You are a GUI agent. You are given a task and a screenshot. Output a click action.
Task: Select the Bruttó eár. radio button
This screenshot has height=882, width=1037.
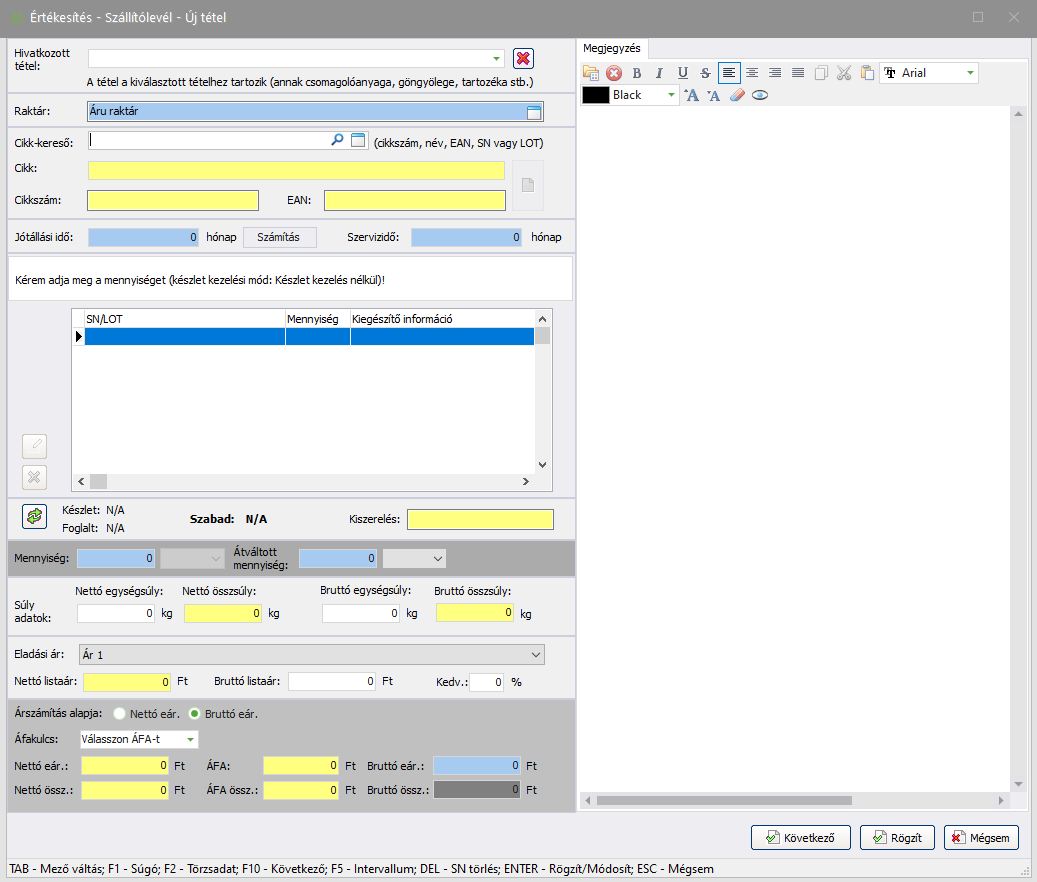[194, 714]
